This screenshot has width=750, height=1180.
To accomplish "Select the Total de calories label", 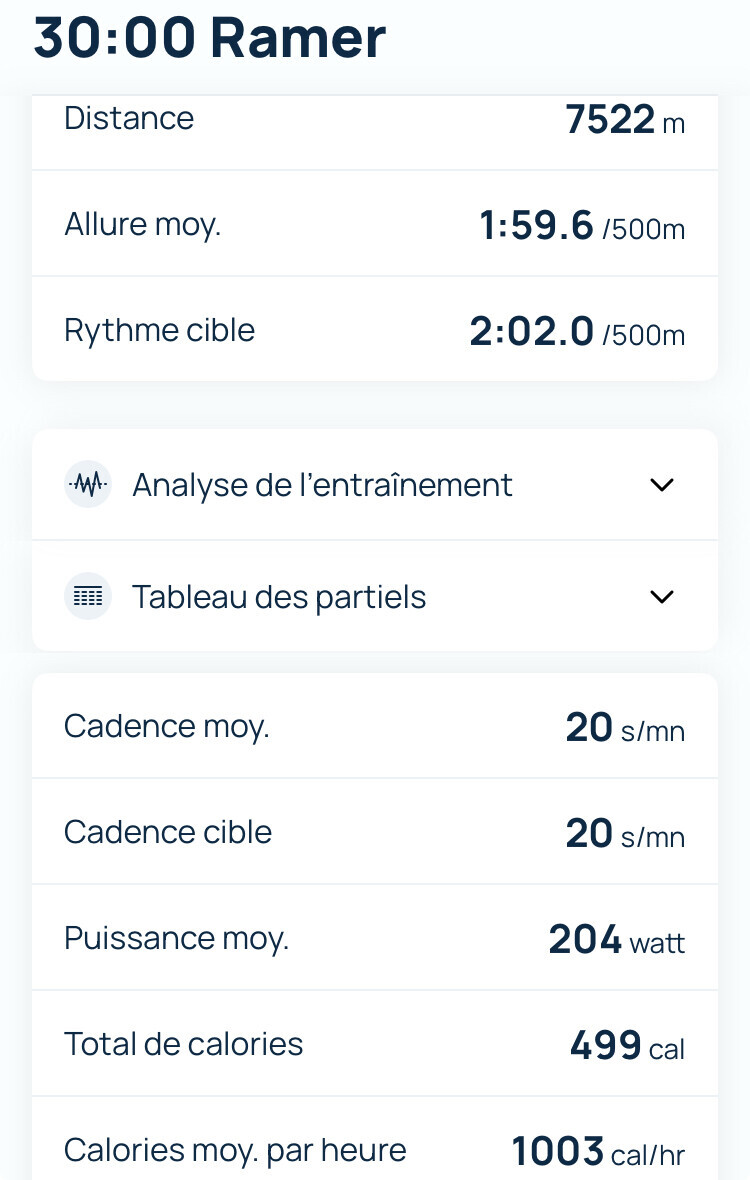I will point(183,1044).
